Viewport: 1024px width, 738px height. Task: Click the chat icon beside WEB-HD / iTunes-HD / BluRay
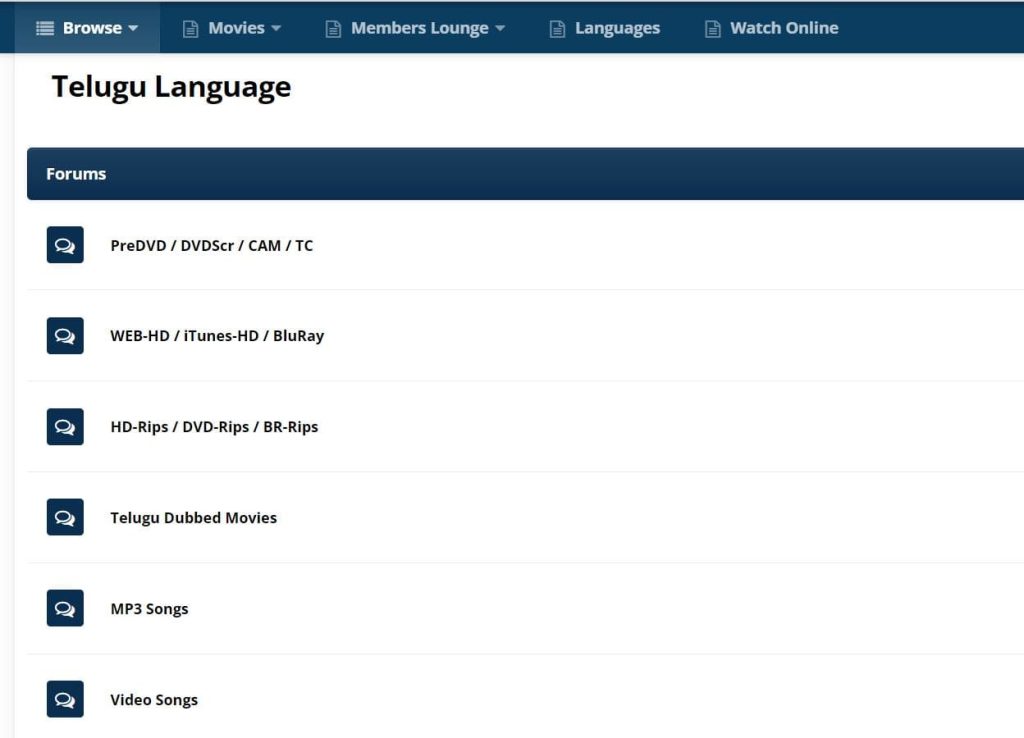65,336
